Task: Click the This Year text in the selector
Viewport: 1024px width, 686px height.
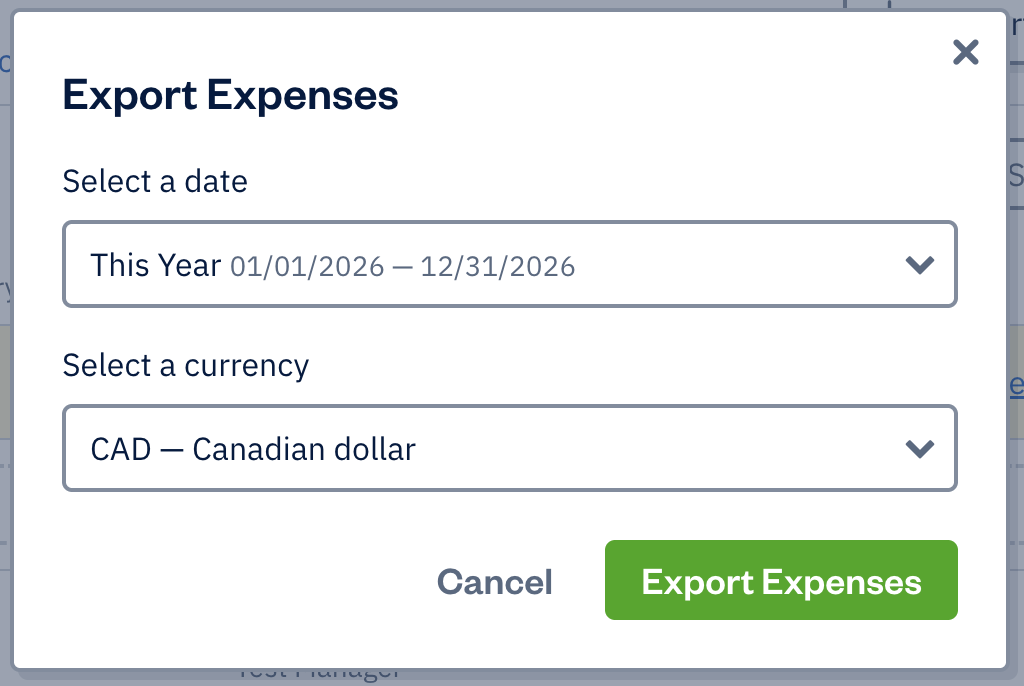Action: (x=154, y=265)
